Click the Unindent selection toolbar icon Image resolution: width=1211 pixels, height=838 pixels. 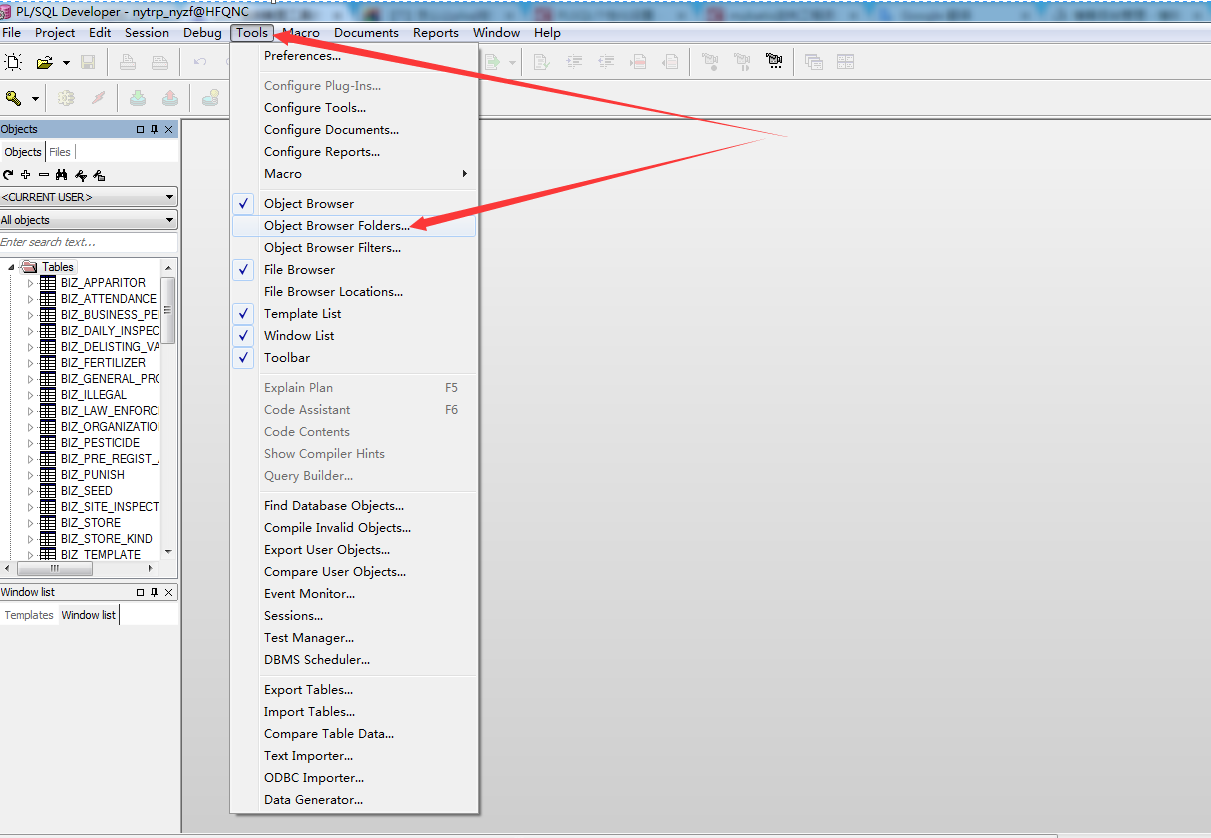pos(606,62)
